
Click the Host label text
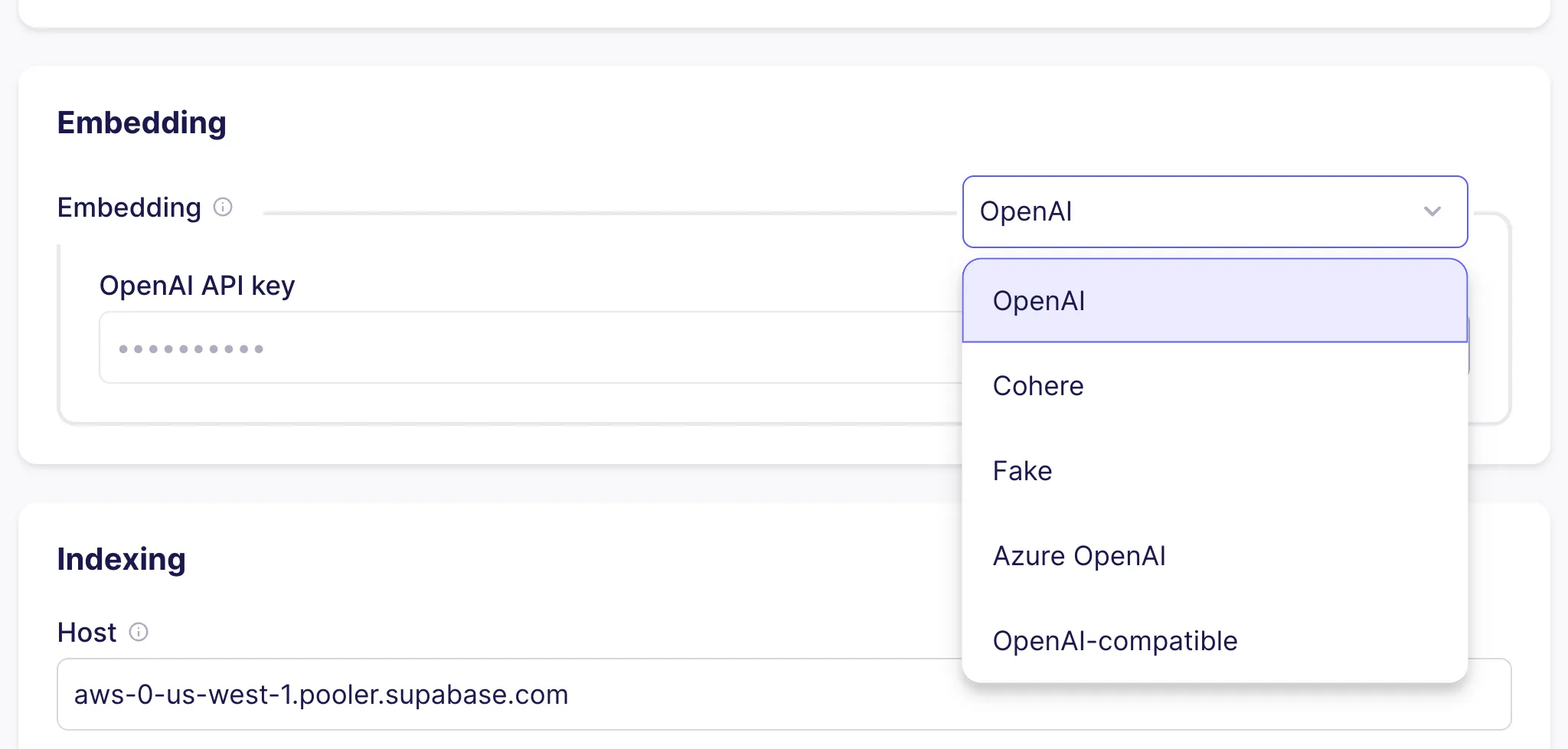click(87, 632)
